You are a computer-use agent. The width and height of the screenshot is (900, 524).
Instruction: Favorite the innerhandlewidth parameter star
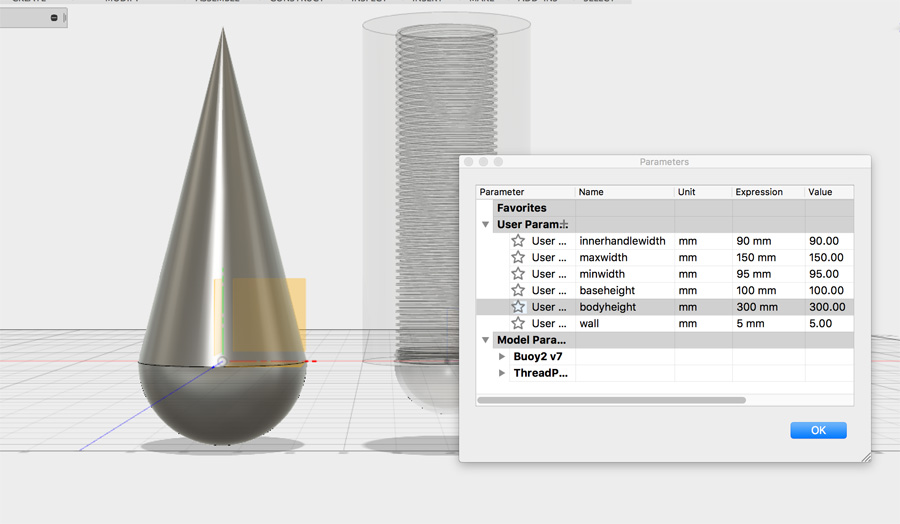click(518, 240)
